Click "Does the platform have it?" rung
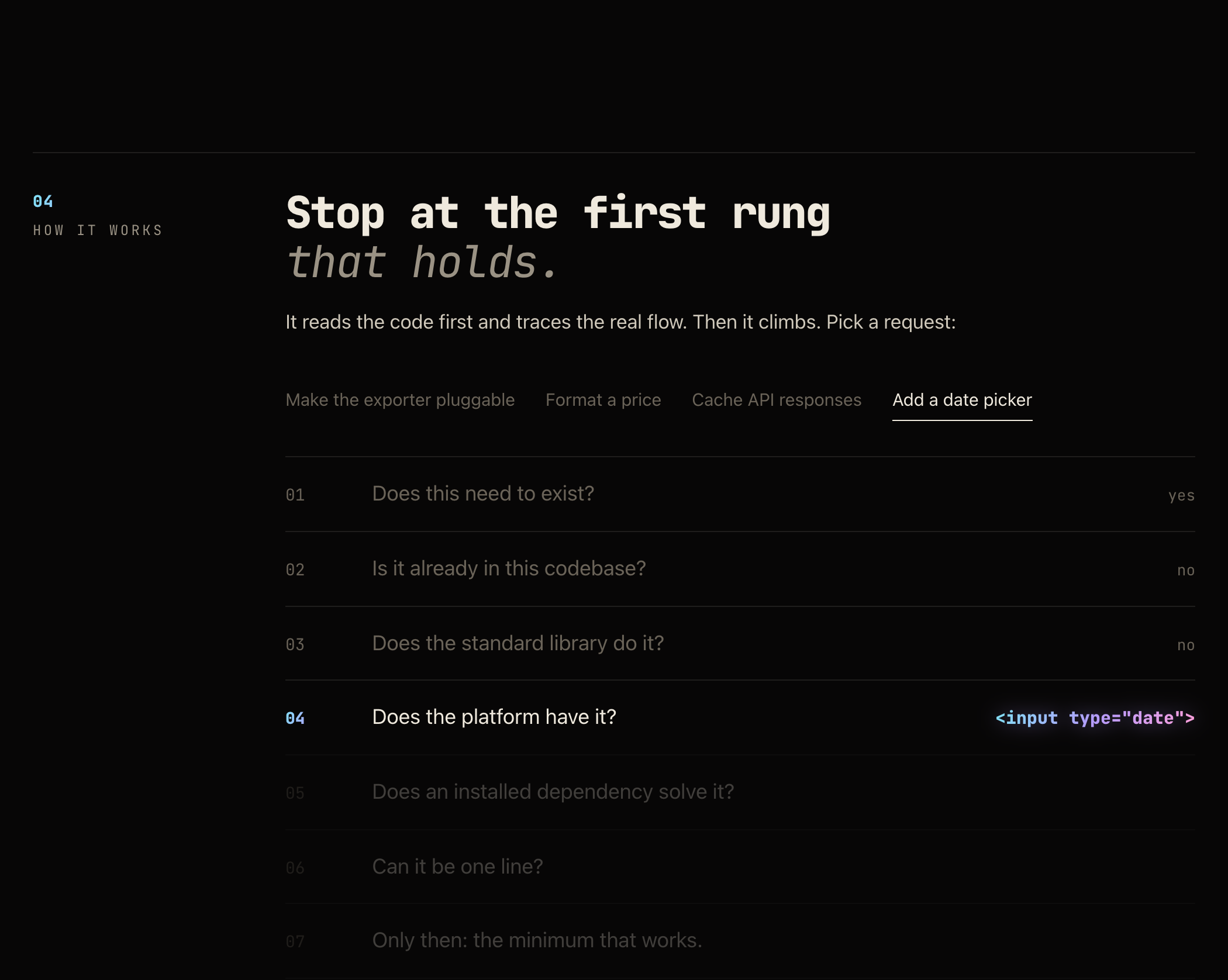This screenshot has height=980, width=1228. pyautogui.click(x=740, y=717)
